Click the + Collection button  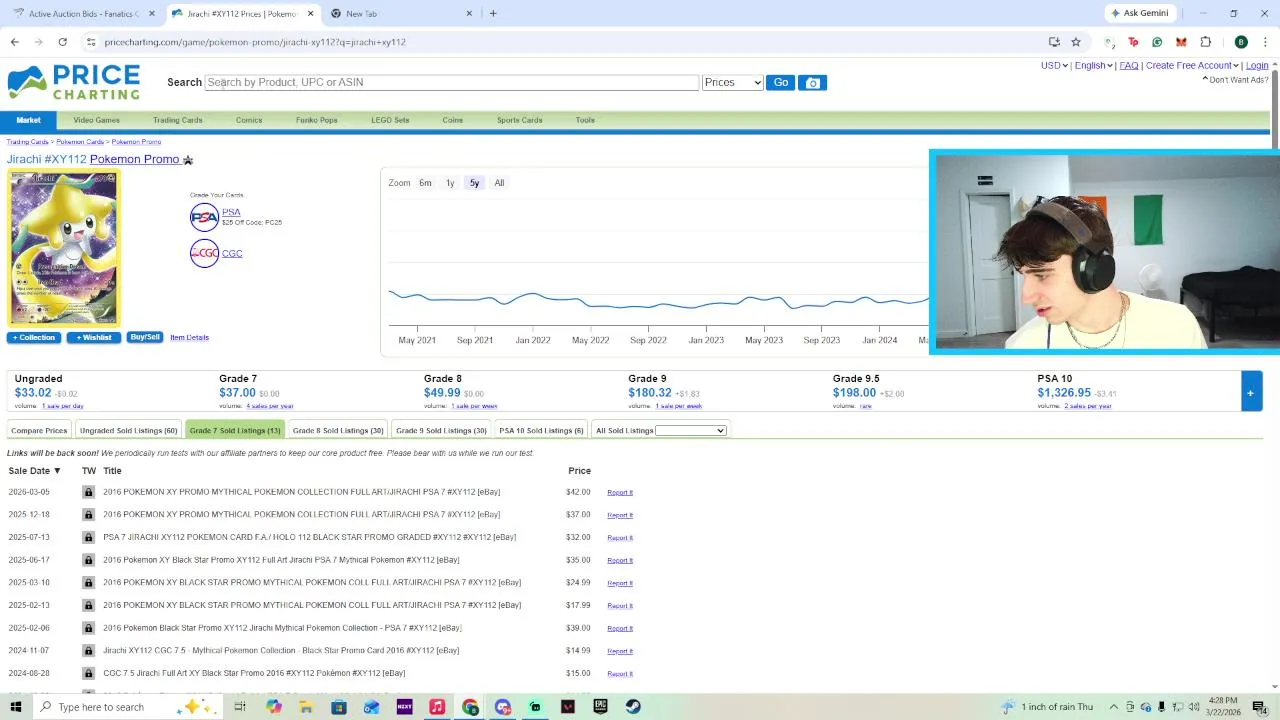coord(34,337)
